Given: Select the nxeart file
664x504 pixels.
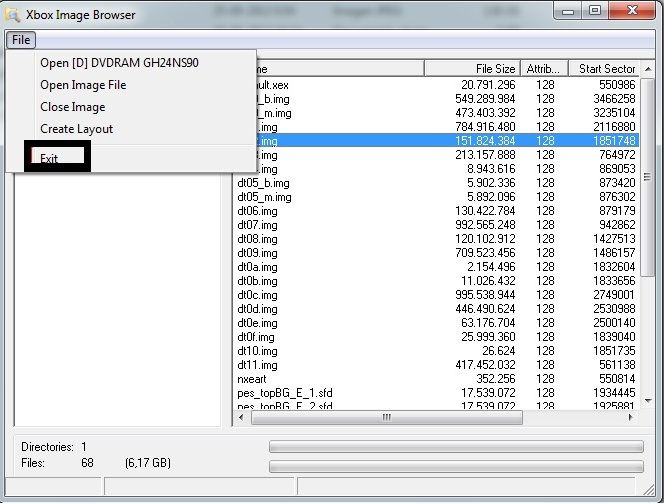Looking at the screenshot, I should 436,379.
